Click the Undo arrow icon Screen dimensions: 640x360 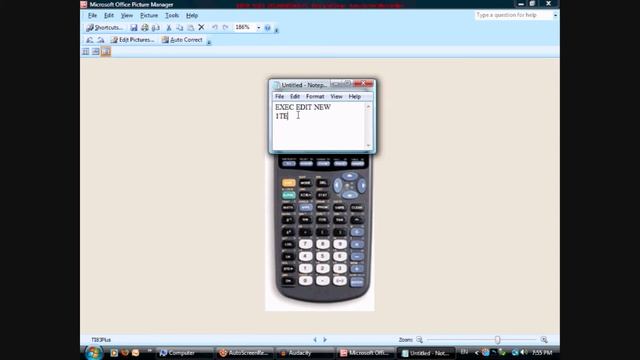(214, 27)
